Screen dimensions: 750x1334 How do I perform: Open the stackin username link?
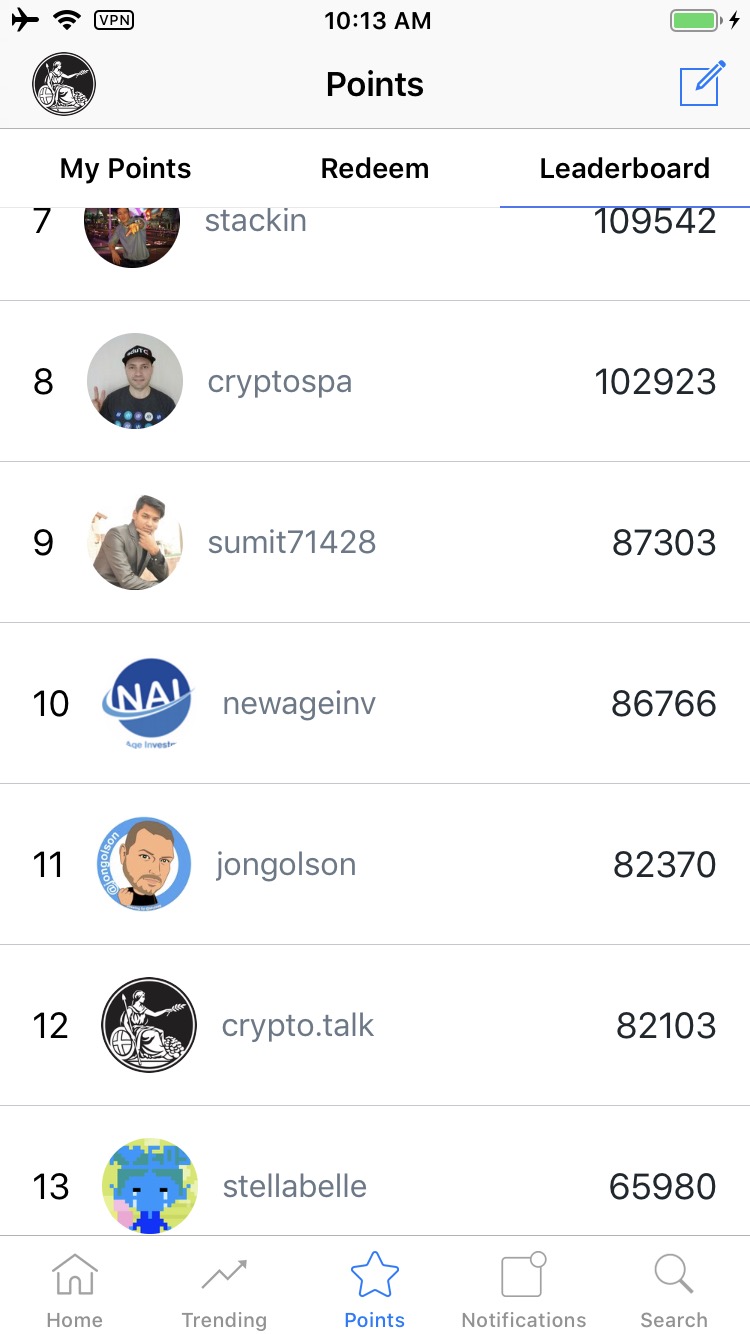[x=256, y=221]
